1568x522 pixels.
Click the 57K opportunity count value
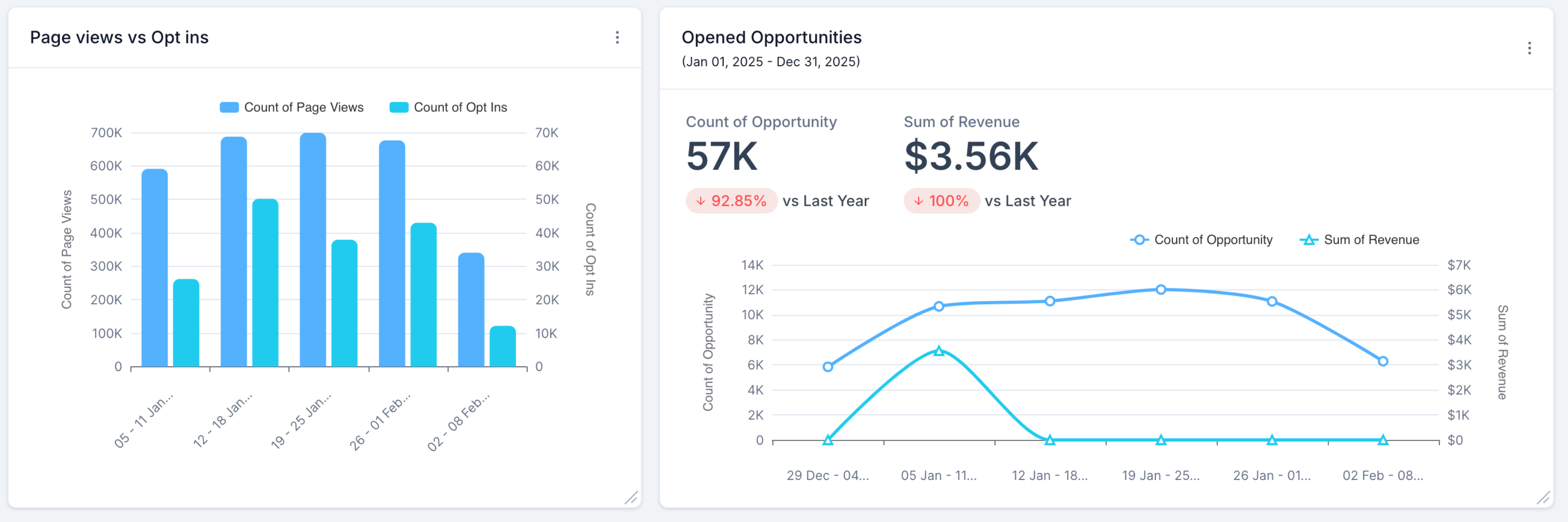(721, 157)
